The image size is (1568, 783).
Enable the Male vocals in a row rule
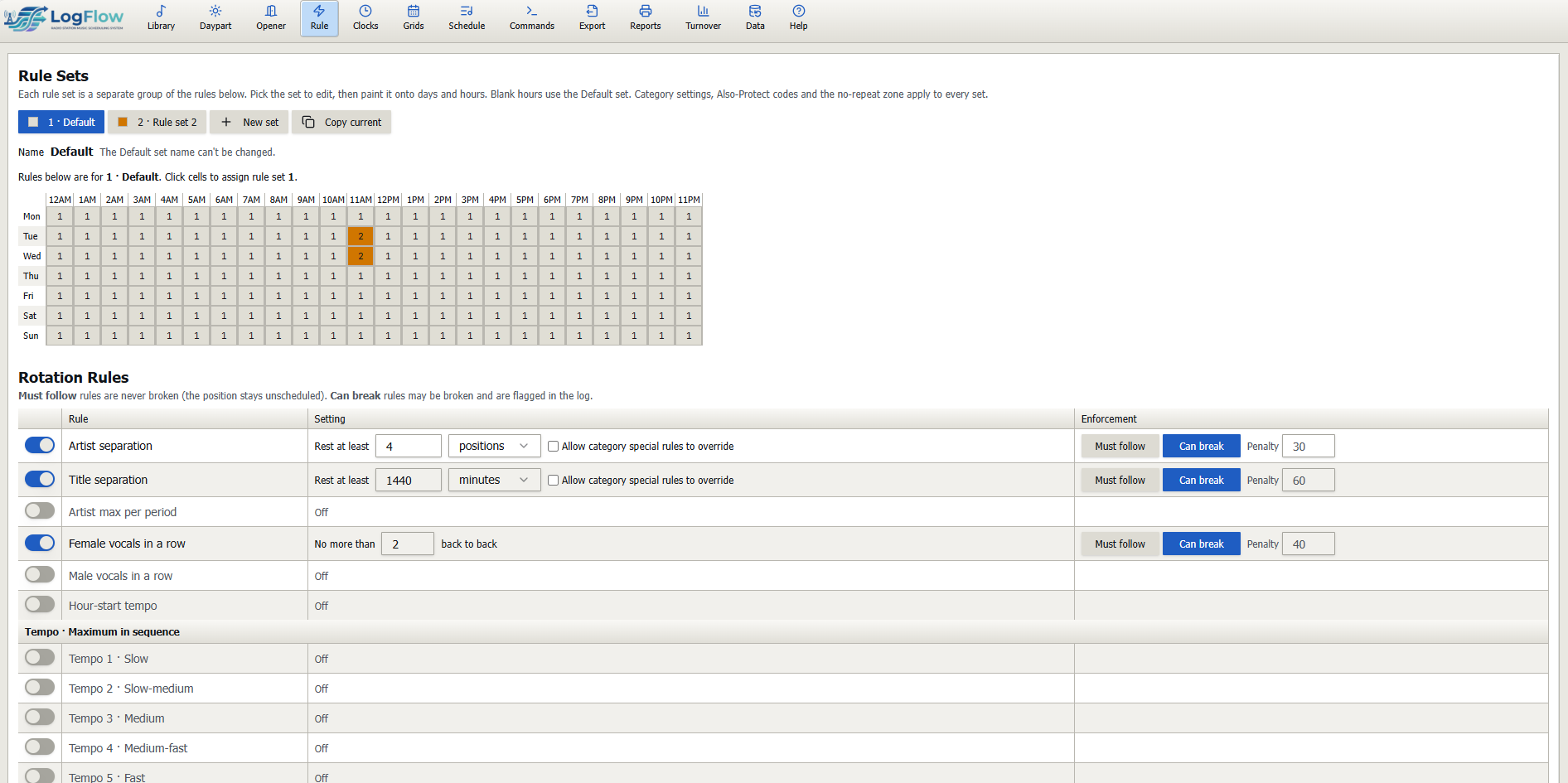tap(40, 574)
